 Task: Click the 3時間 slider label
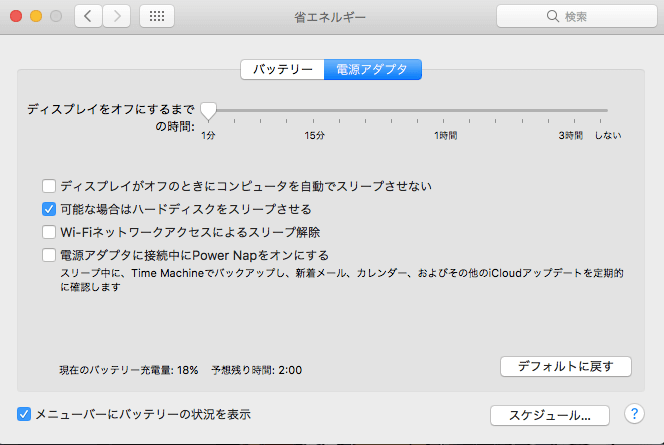[x=570, y=135]
